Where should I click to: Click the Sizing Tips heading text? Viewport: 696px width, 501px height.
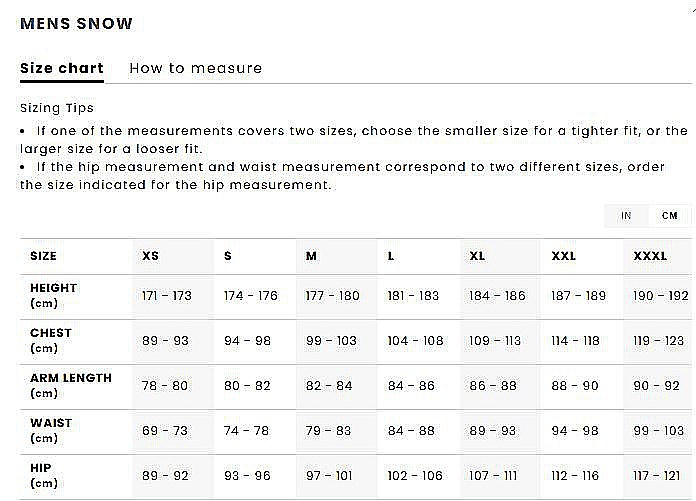pyautogui.click(x=57, y=108)
